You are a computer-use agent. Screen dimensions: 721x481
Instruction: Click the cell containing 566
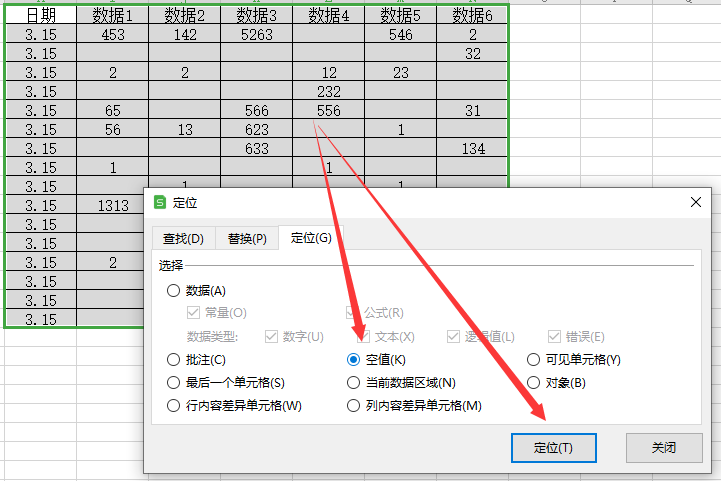point(257,110)
